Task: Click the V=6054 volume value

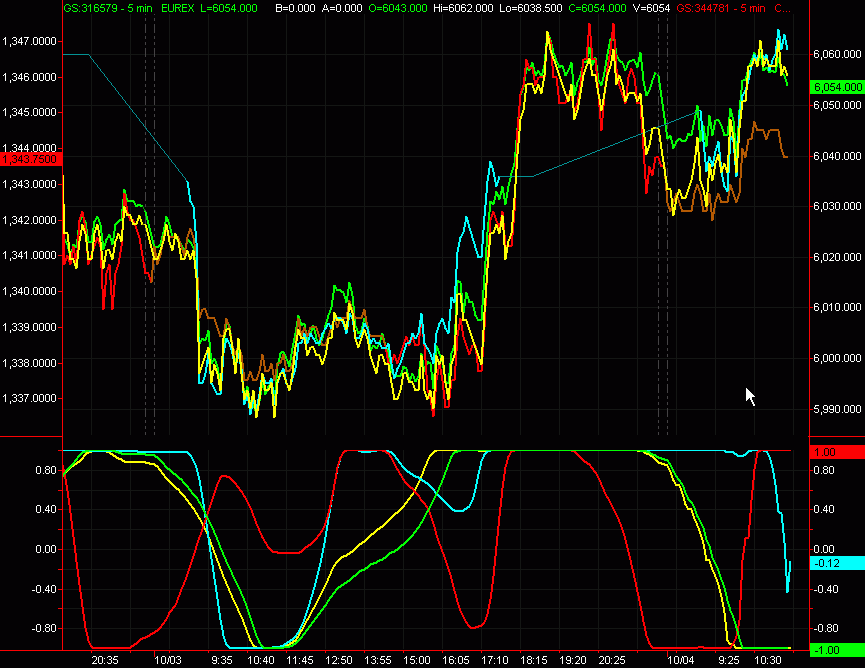Action: [652, 8]
